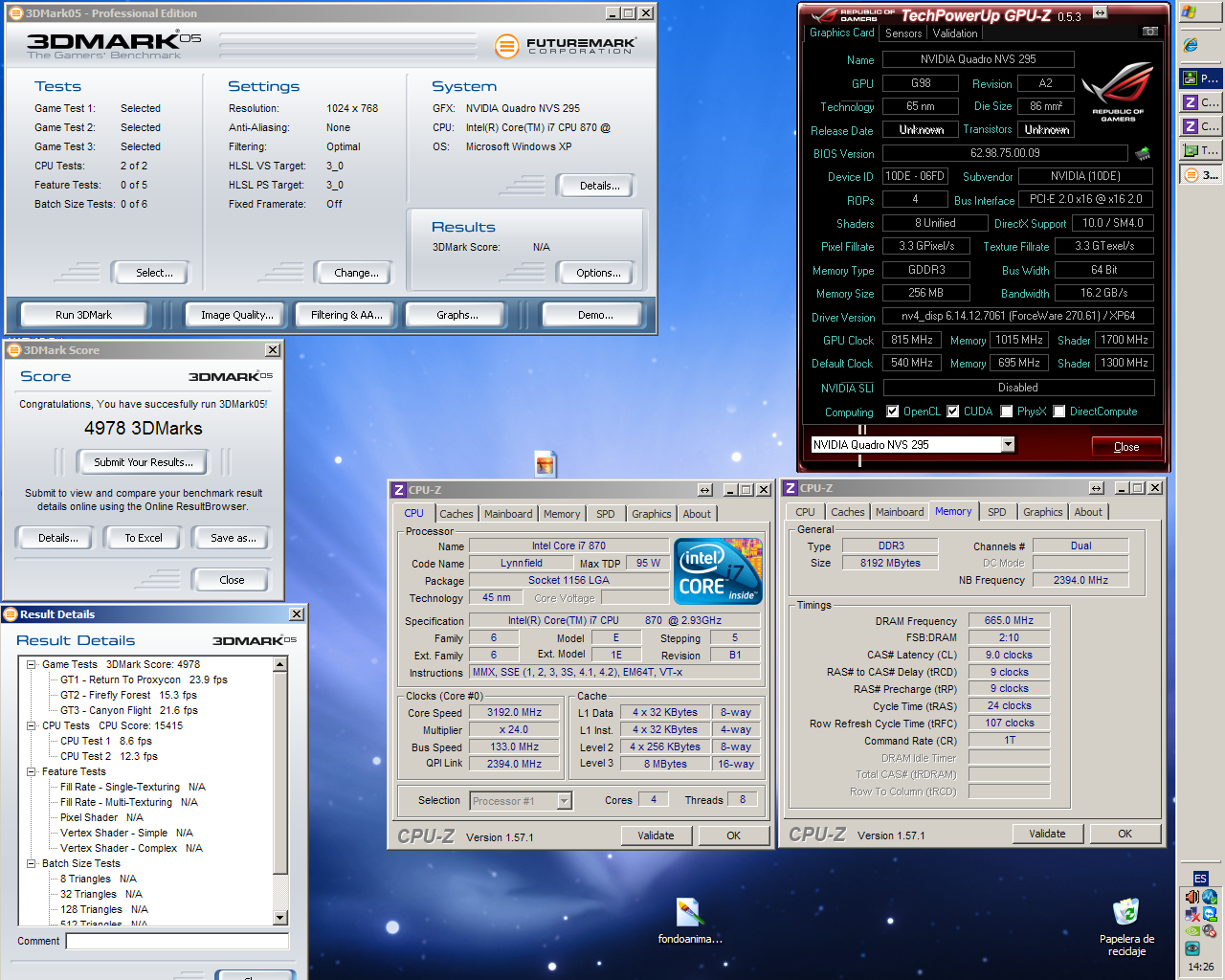The height and width of the screenshot is (980, 1225).
Task: Click the Comment input field
Action: (x=177, y=942)
